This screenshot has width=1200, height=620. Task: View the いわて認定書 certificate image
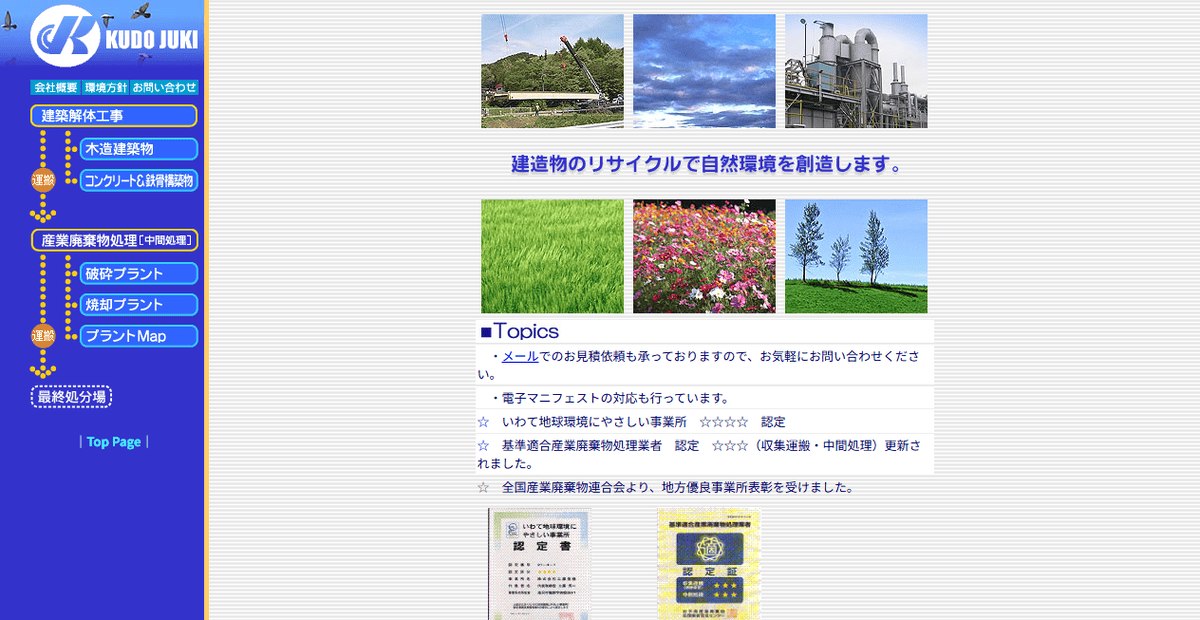[x=541, y=565]
